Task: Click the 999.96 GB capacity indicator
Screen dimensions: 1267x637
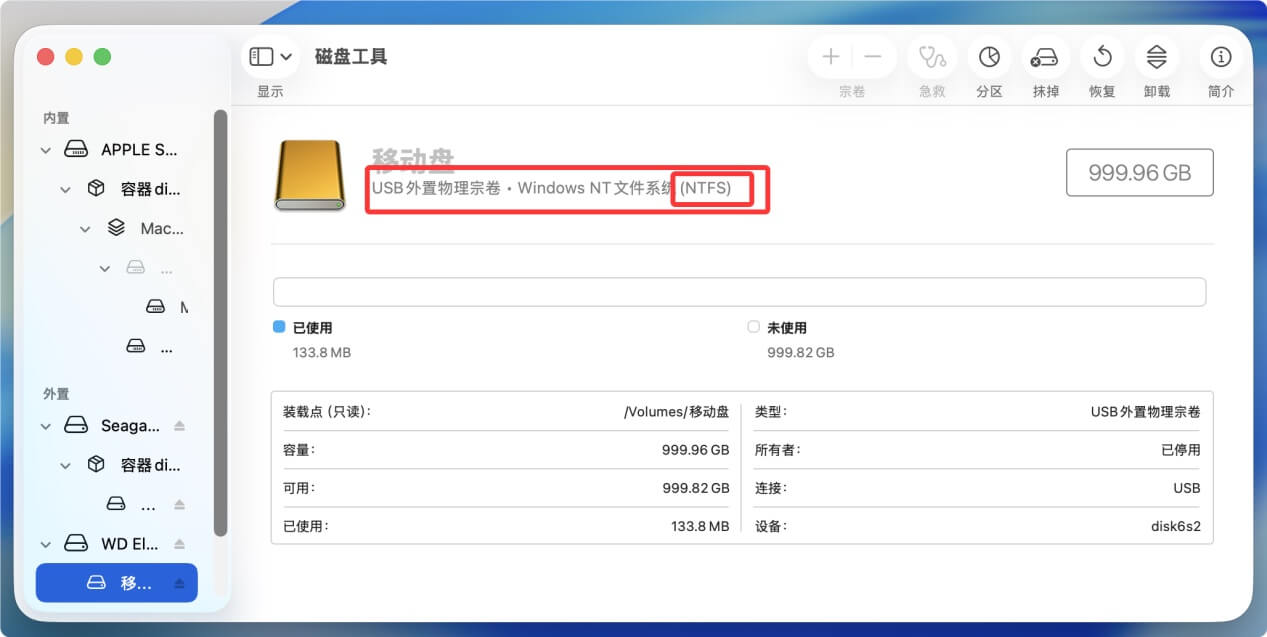Action: 1139,172
